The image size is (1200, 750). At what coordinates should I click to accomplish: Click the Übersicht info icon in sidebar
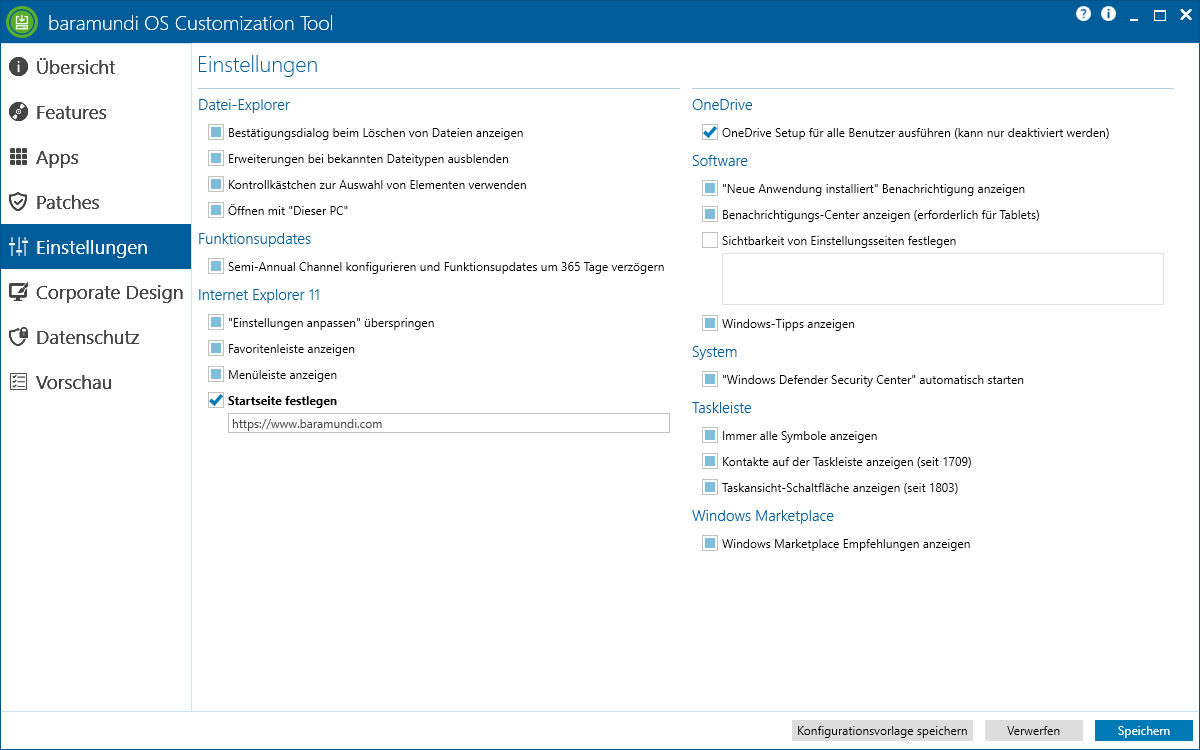(x=18, y=68)
